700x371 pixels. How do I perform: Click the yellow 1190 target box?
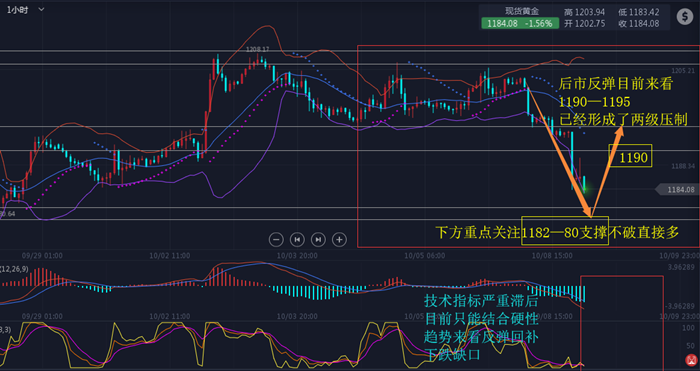tap(630, 156)
